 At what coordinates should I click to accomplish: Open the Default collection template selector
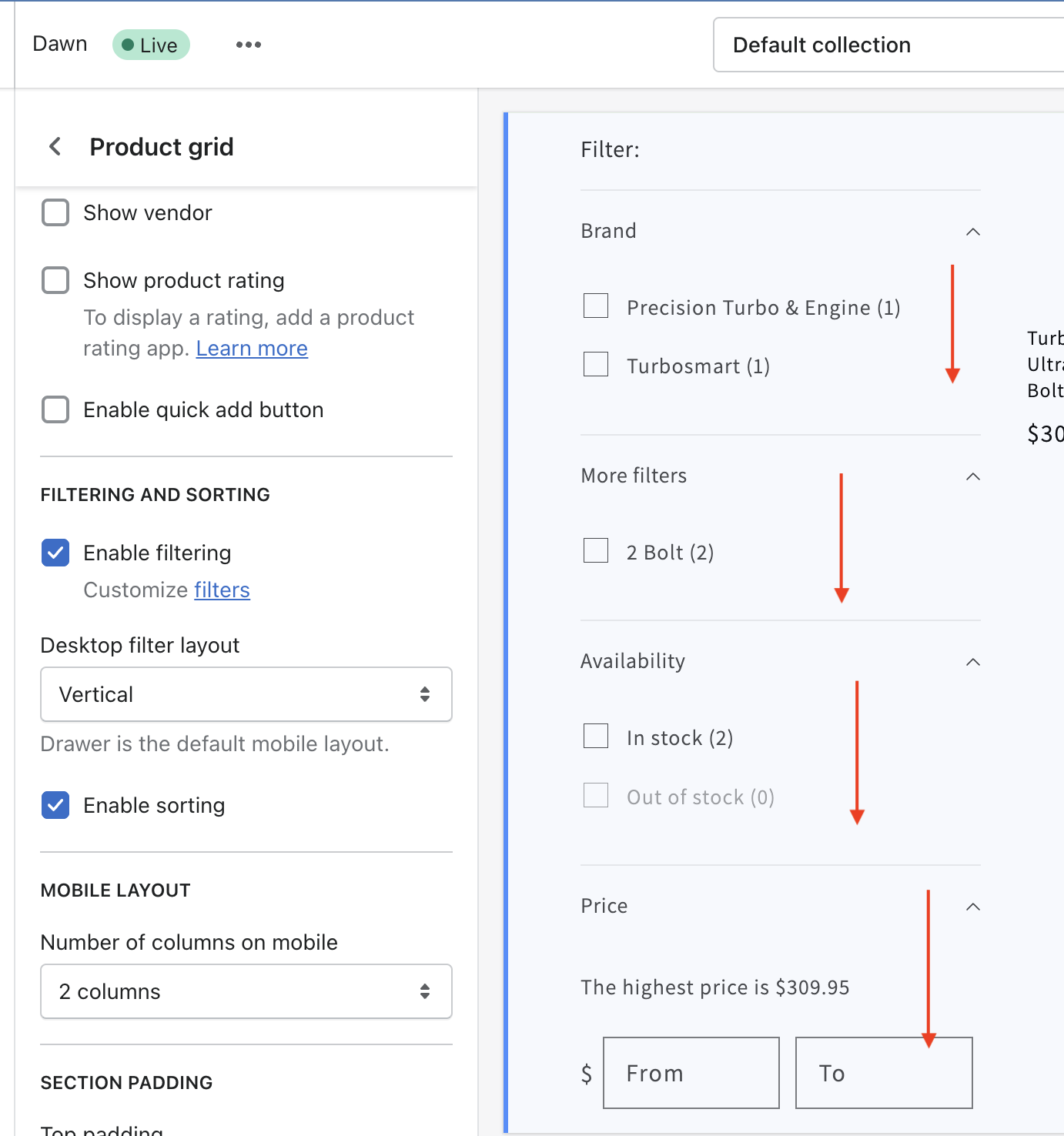pos(885,45)
